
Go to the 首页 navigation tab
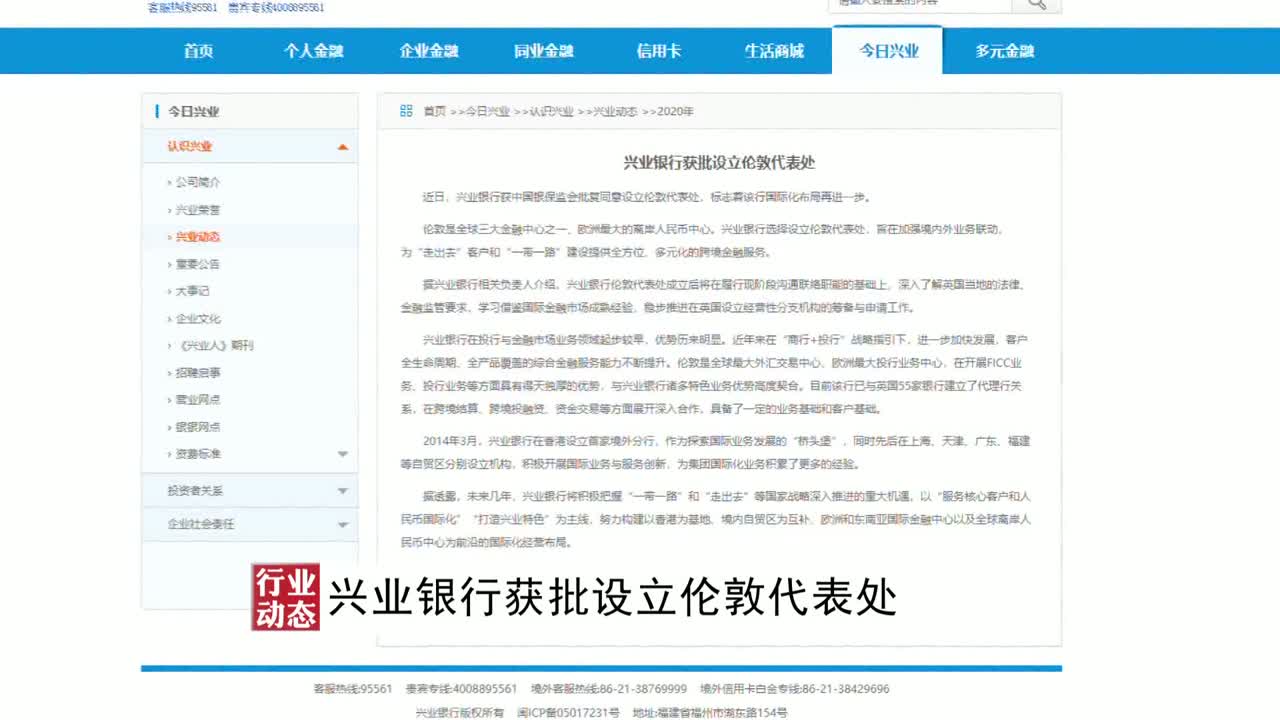pyautogui.click(x=198, y=51)
